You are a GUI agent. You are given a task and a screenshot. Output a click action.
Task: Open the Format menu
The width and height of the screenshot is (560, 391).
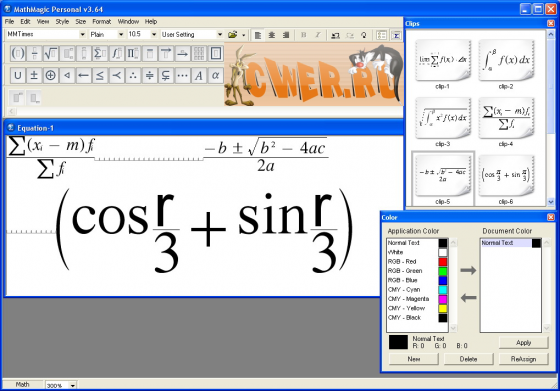pos(101,21)
